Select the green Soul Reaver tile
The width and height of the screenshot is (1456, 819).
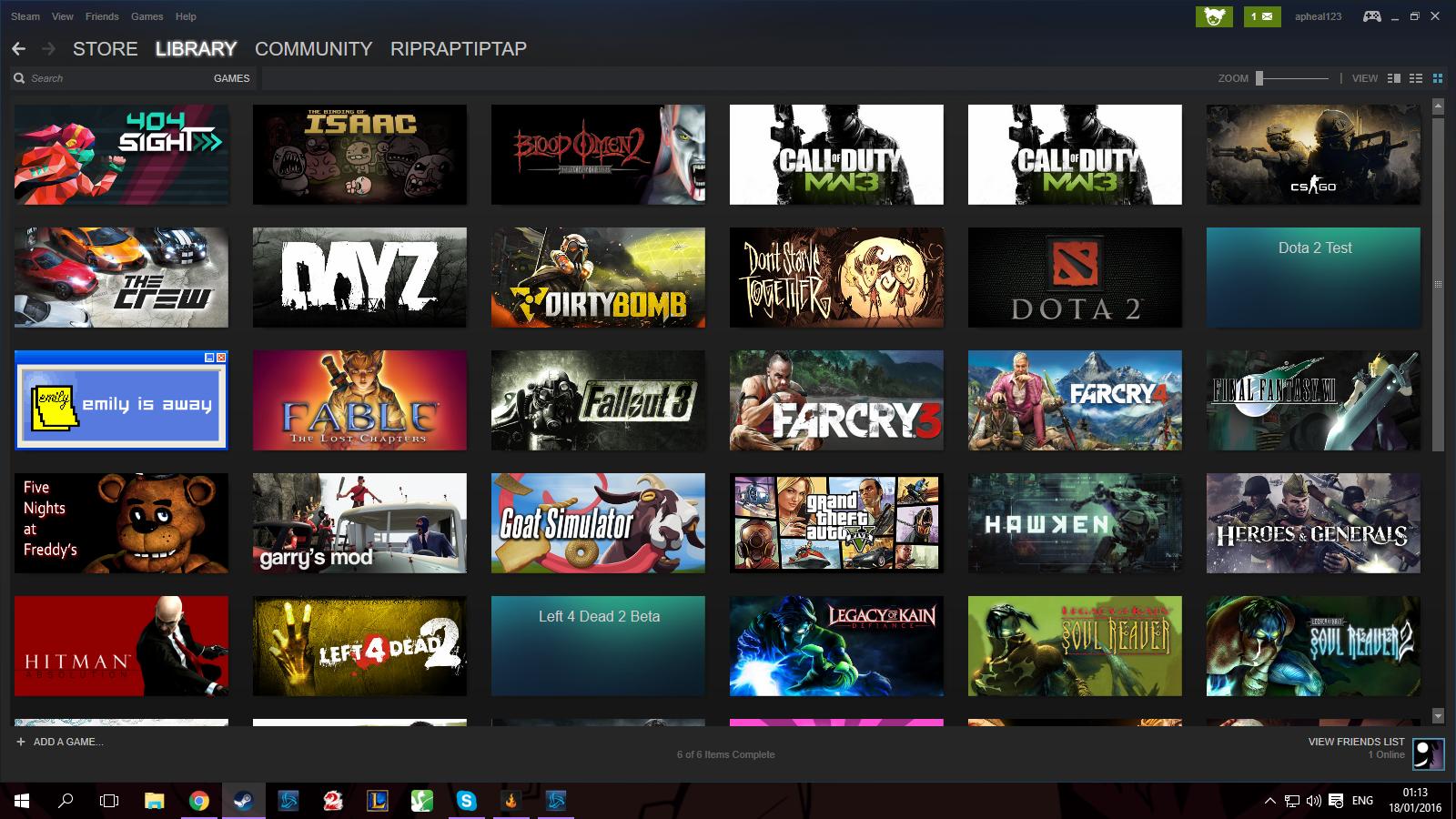[1075, 646]
